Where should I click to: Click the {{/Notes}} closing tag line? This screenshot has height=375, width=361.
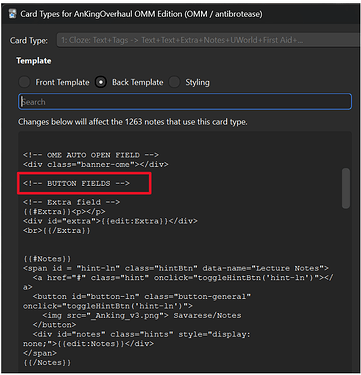(47, 362)
